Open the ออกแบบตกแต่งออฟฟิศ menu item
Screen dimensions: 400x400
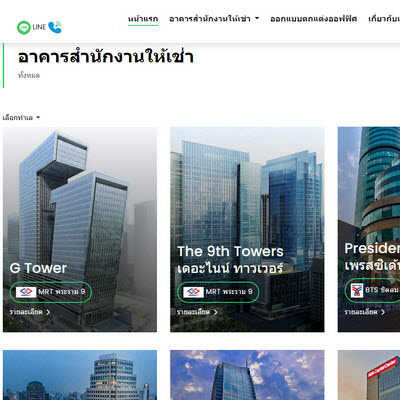[313, 19]
